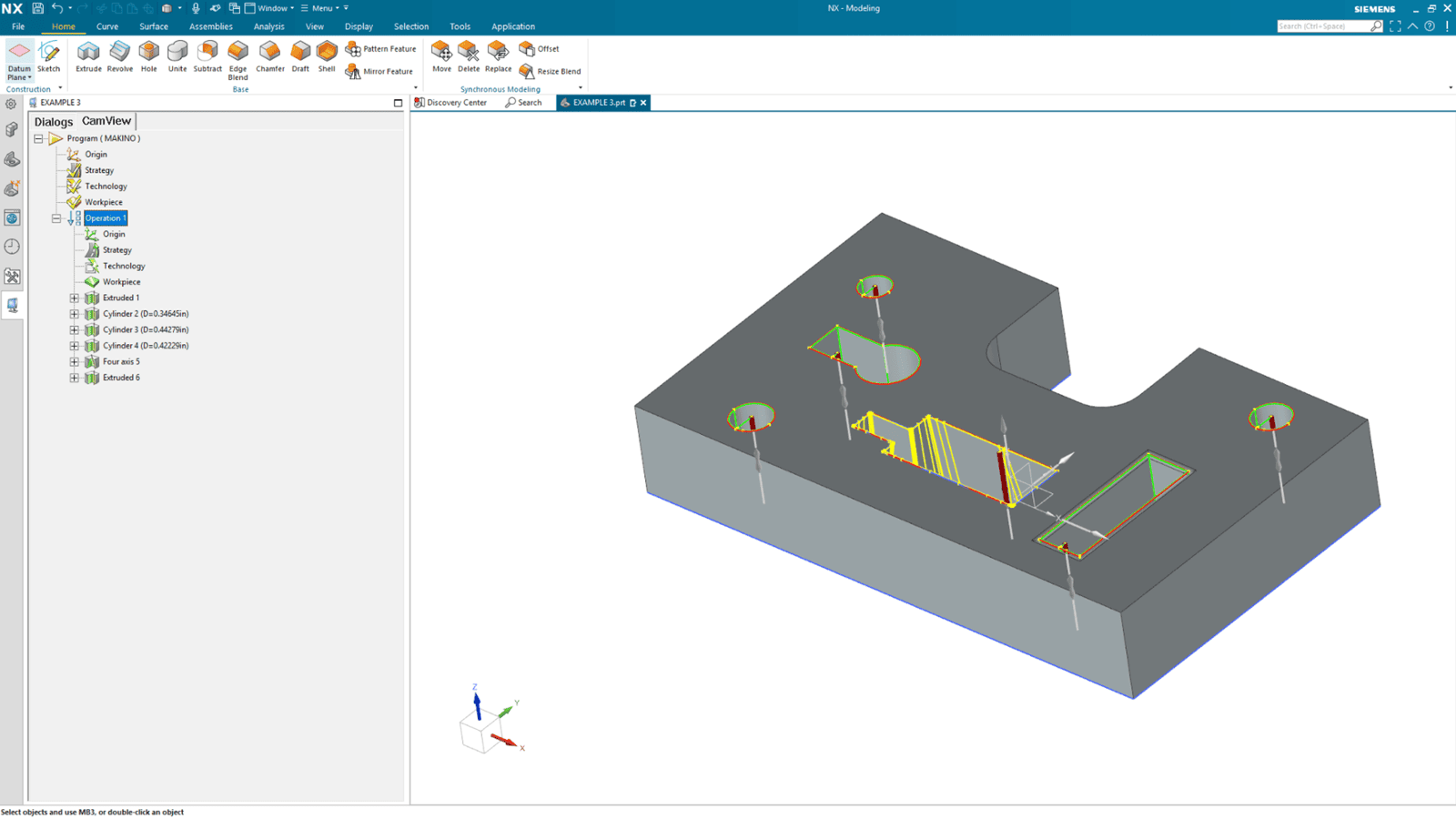
Task: Expand the Synchronous Modeling group options
Action: click(581, 88)
